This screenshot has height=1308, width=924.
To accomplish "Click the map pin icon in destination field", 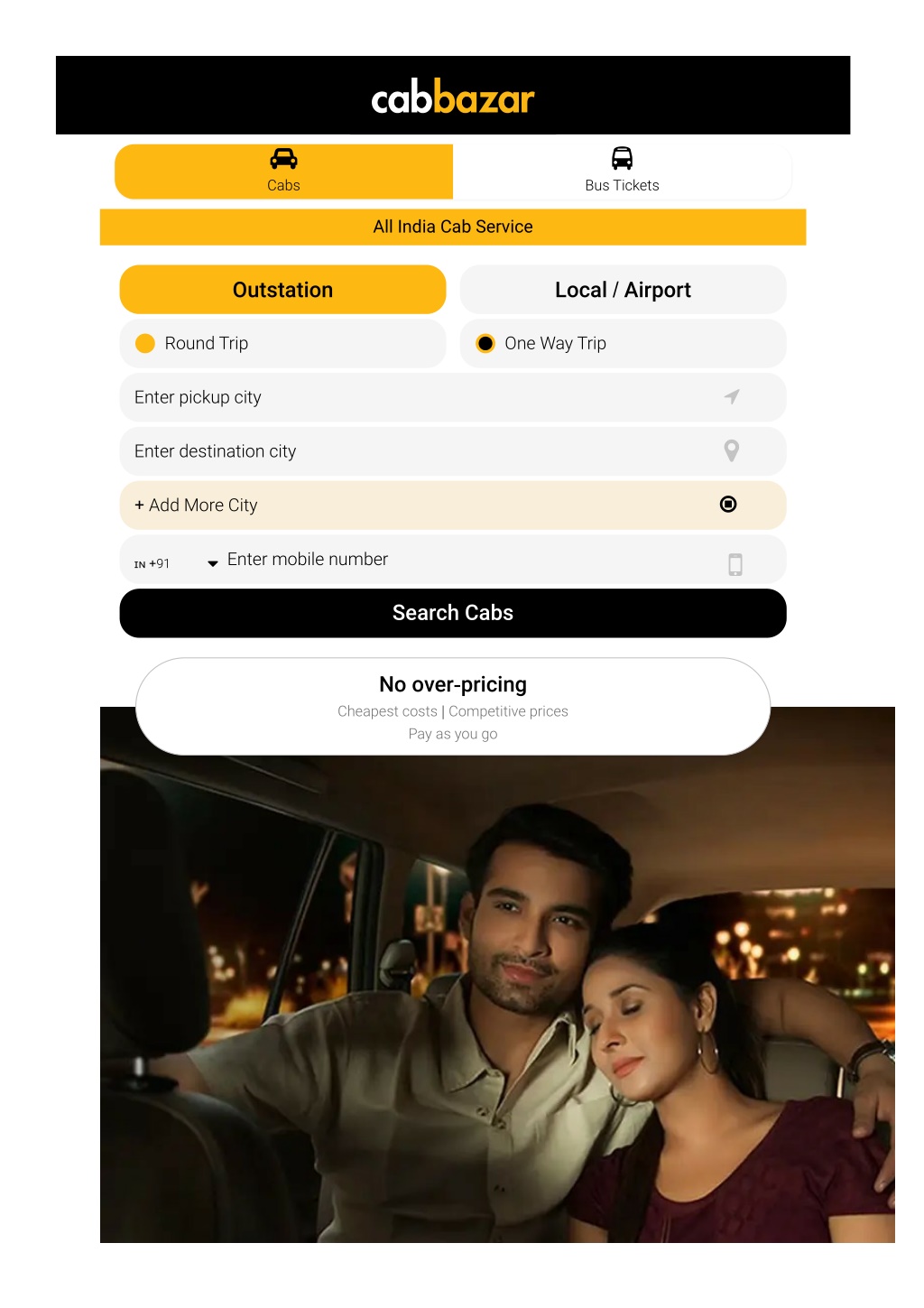I will click(x=732, y=450).
